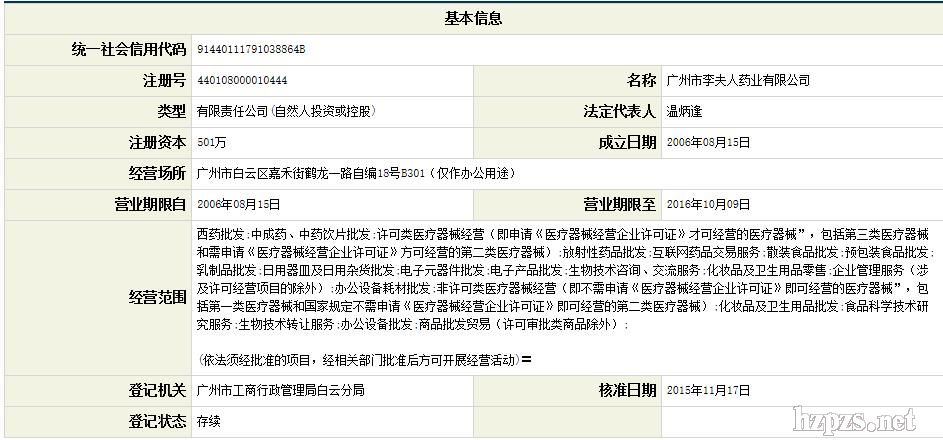Click the 成立日期 value 2006年08月15日

pyautogui.click(x=707, y=142)
